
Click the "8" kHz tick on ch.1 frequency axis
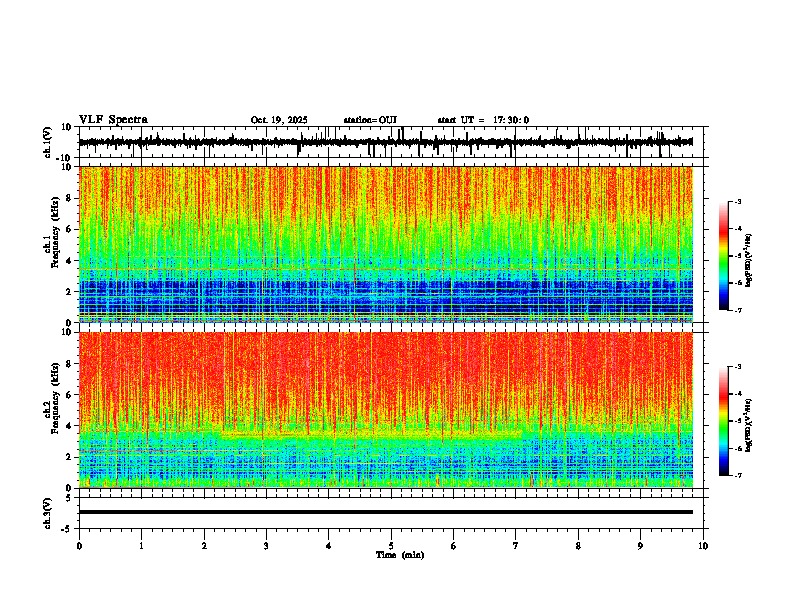pos(69,198)
